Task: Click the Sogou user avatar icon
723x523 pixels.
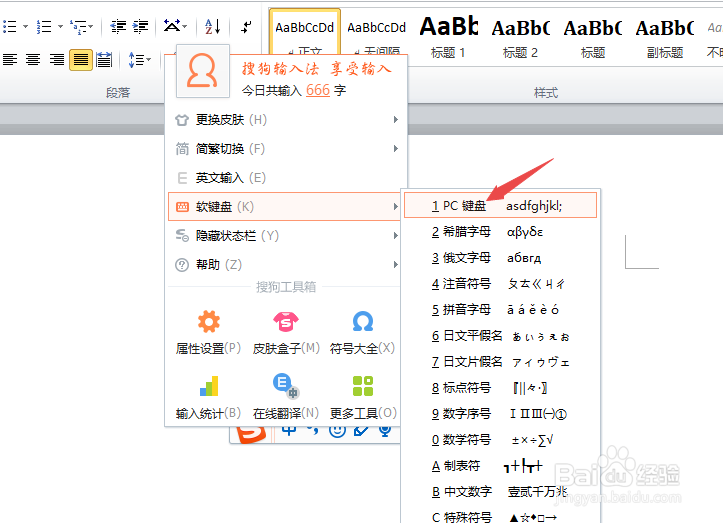Action: click(202, 71)
